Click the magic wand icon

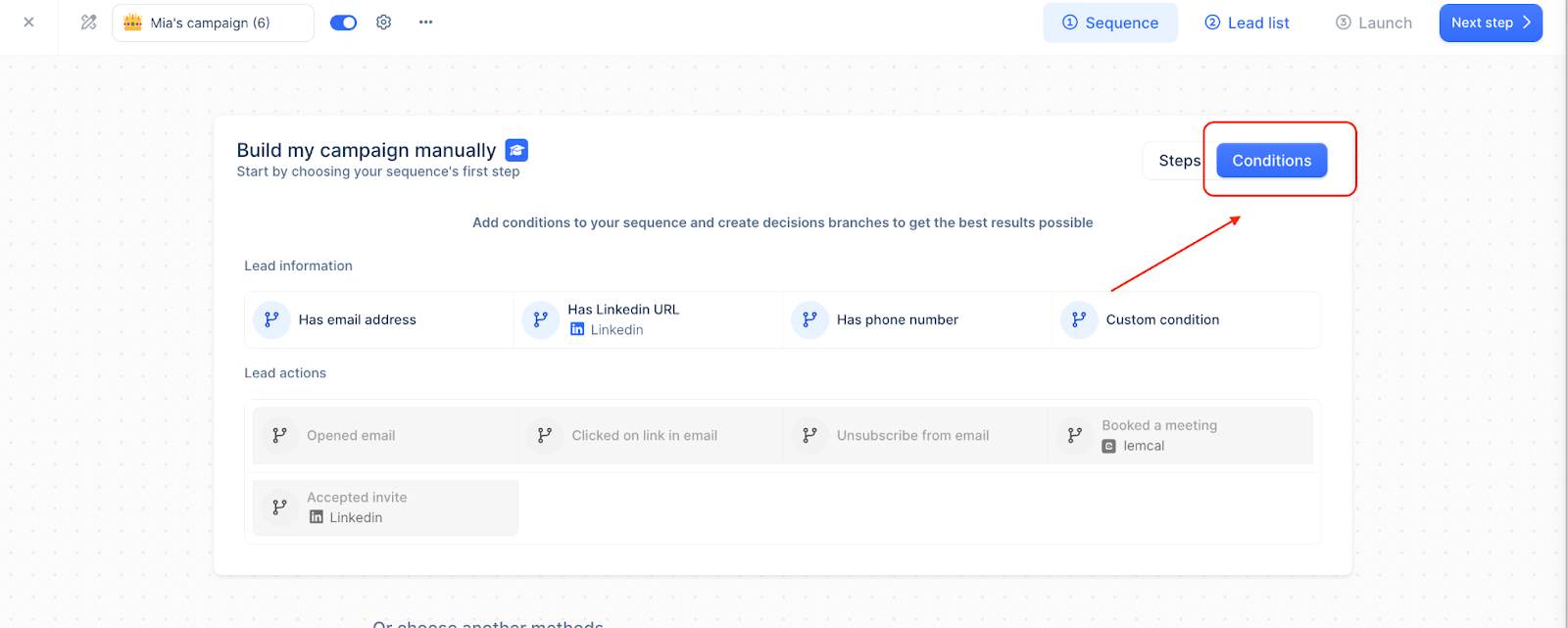tap(89, 23)
